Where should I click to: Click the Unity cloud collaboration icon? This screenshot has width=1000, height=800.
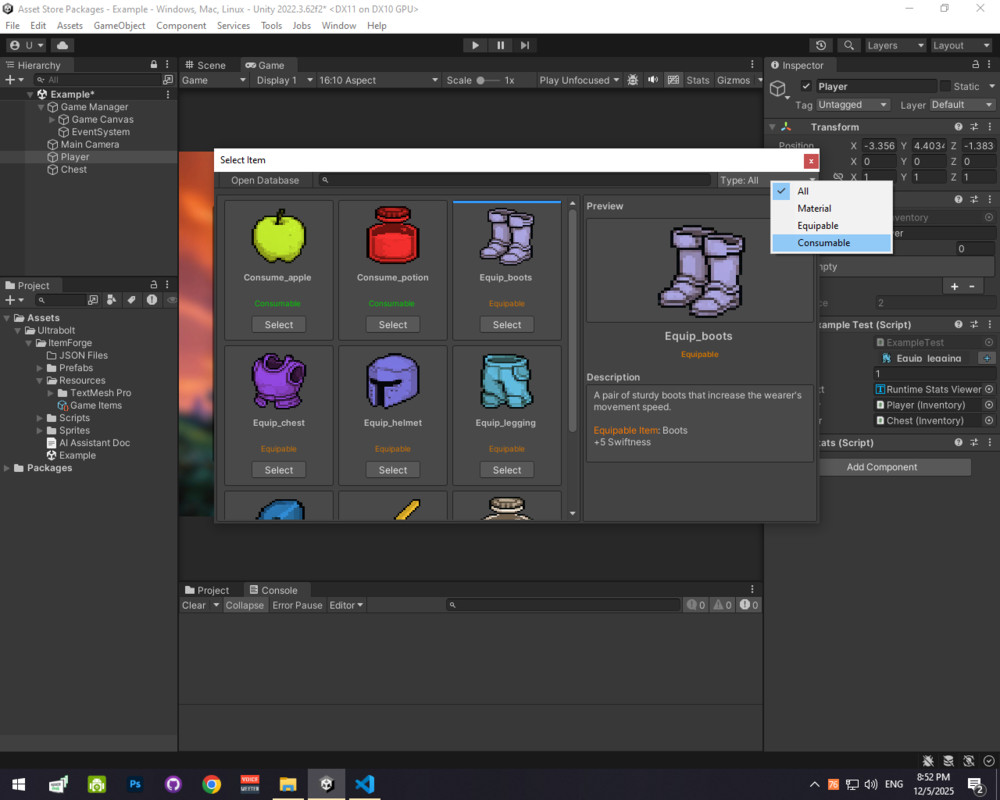point(62,44)
